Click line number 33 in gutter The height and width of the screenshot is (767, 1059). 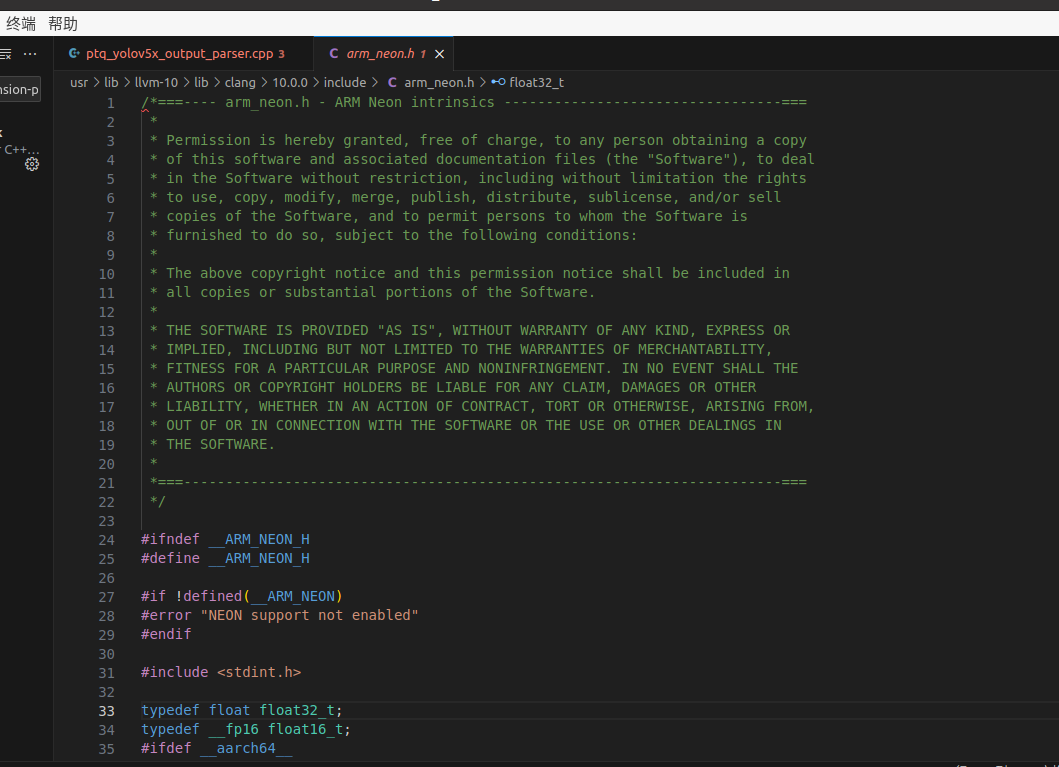click(x=107, y=711)
